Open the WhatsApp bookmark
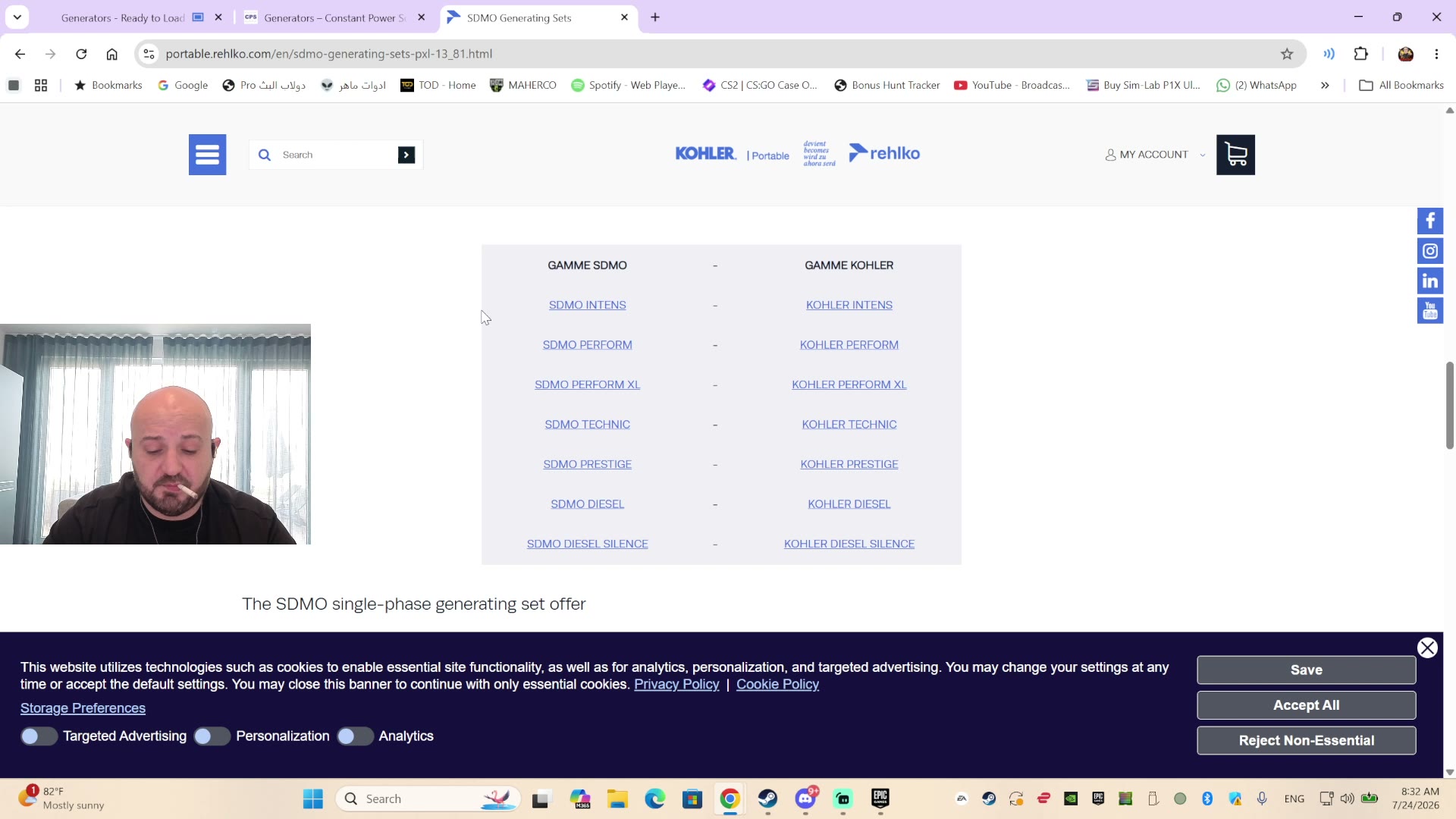The height and width of the screenshot is (819, 1456). (1257, 86)
